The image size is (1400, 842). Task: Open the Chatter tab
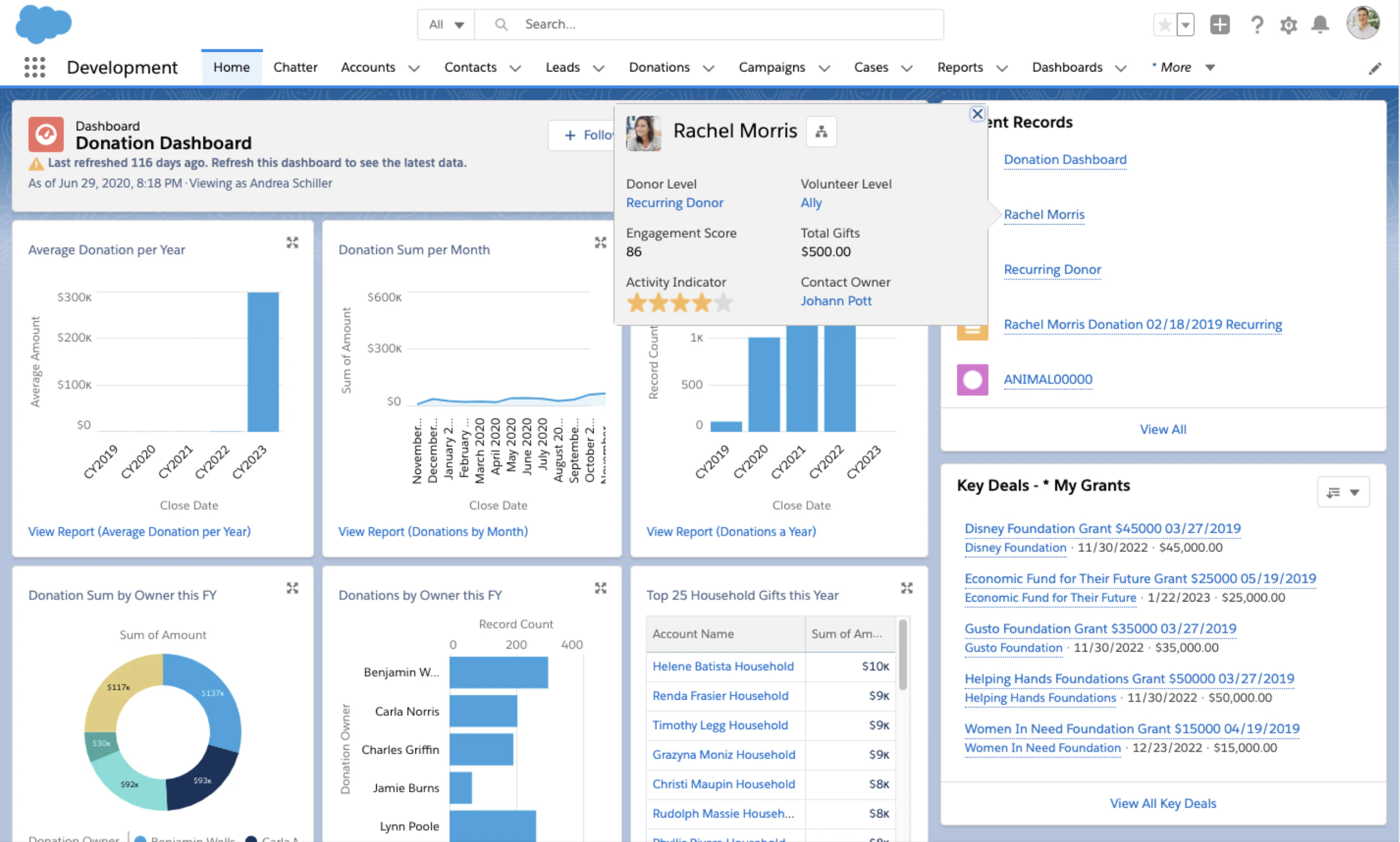click(x=295, y=67)
